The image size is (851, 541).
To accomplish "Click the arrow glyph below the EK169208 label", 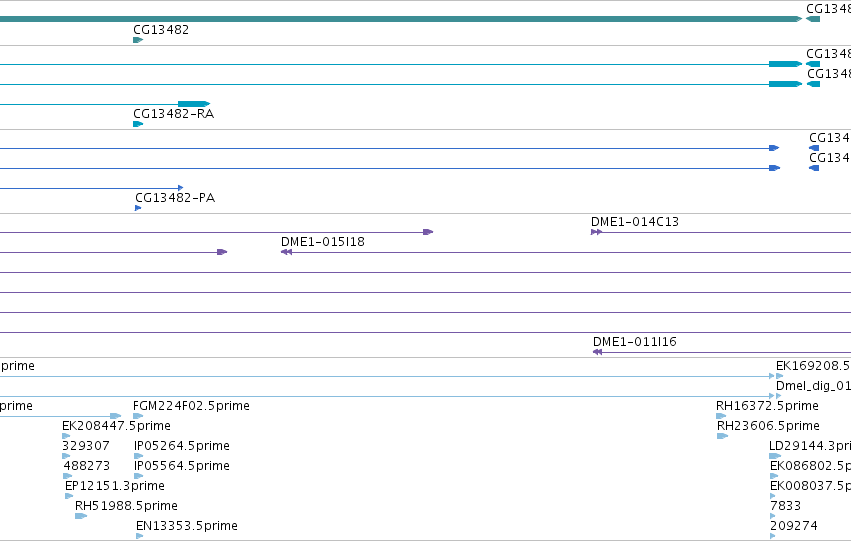I will pyautogui.click(x=779, y=376).
